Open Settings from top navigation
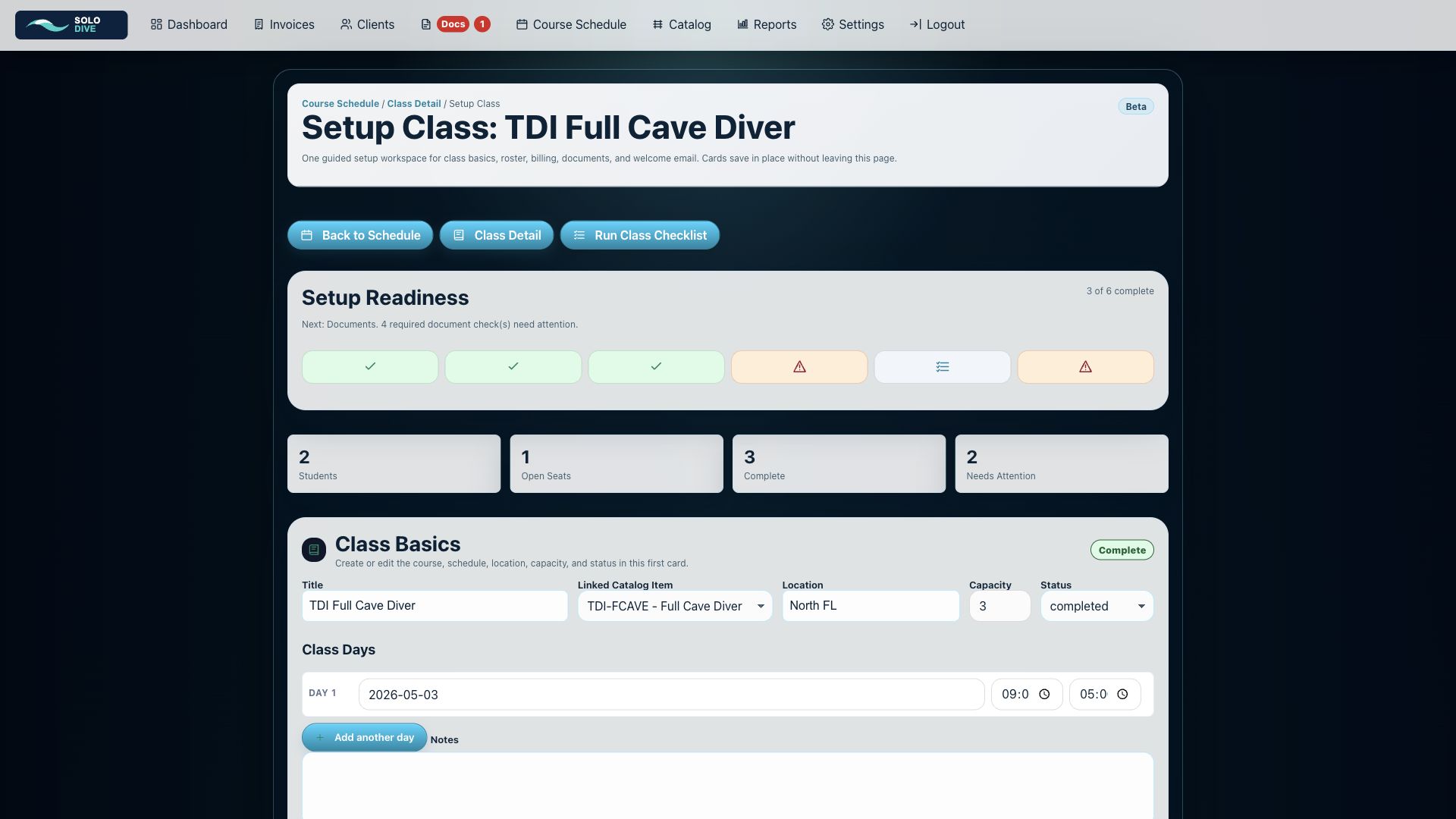1456x819 pixels. coord(852,25)
